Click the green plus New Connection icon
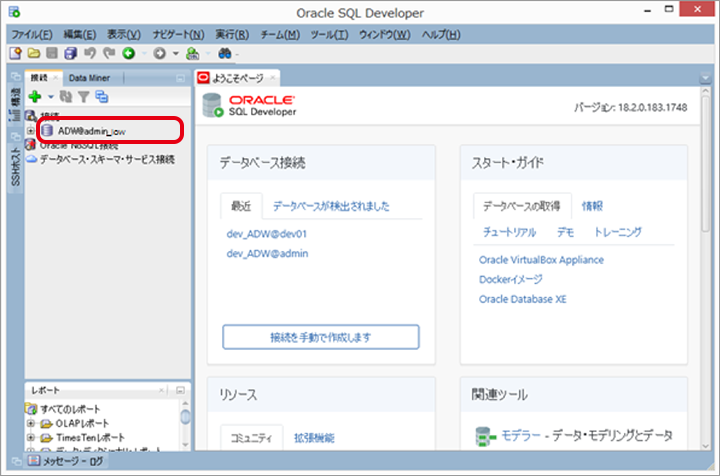Screen dimensions: 720x476 click(x=35, y=96)
